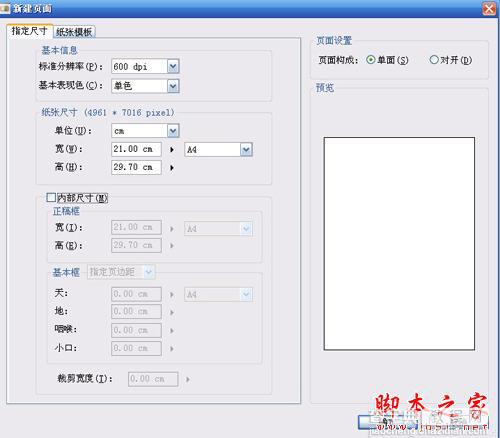Image resolution: width=500 pixels, height=438 pixels.
Task: Switch to the 指定尺寸 tab
Action: [x=29, y=31]
